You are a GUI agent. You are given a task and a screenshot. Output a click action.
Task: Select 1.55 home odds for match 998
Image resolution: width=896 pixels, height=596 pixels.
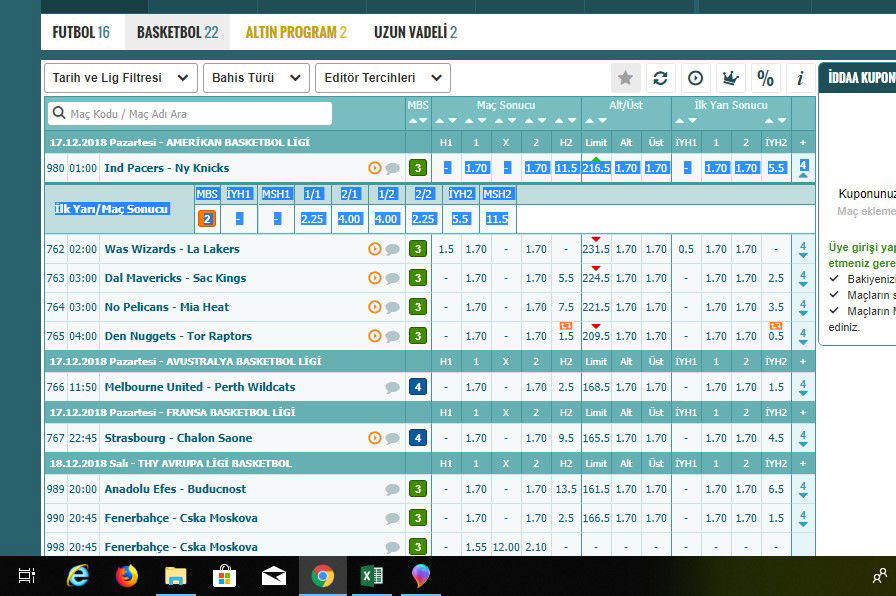pos(476,547)
